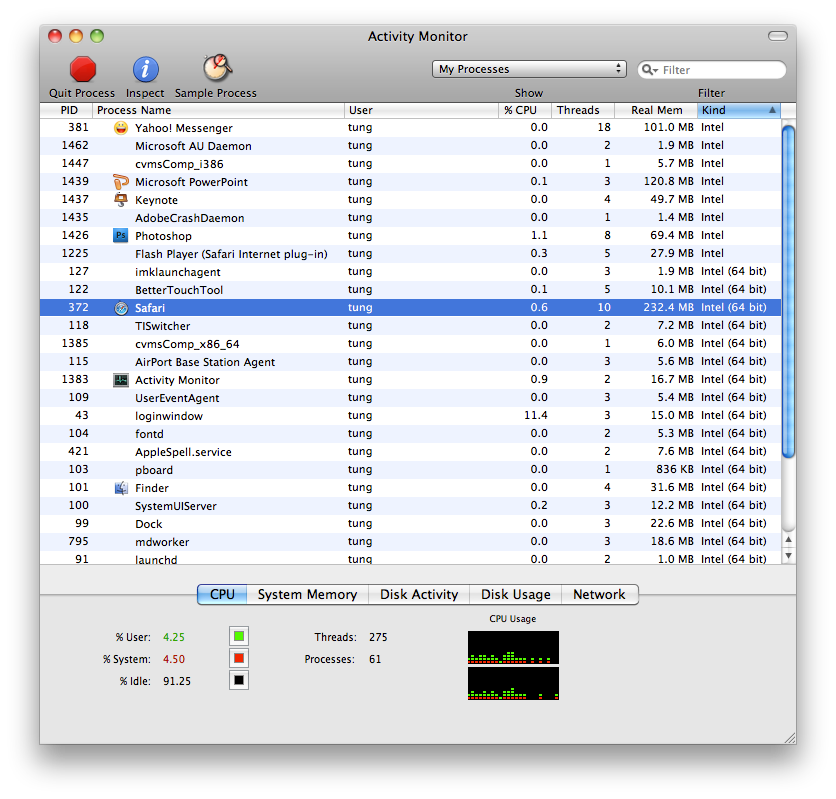Click the Finder face icon
The image size is (836, 799).
click(x=121, y=488)
